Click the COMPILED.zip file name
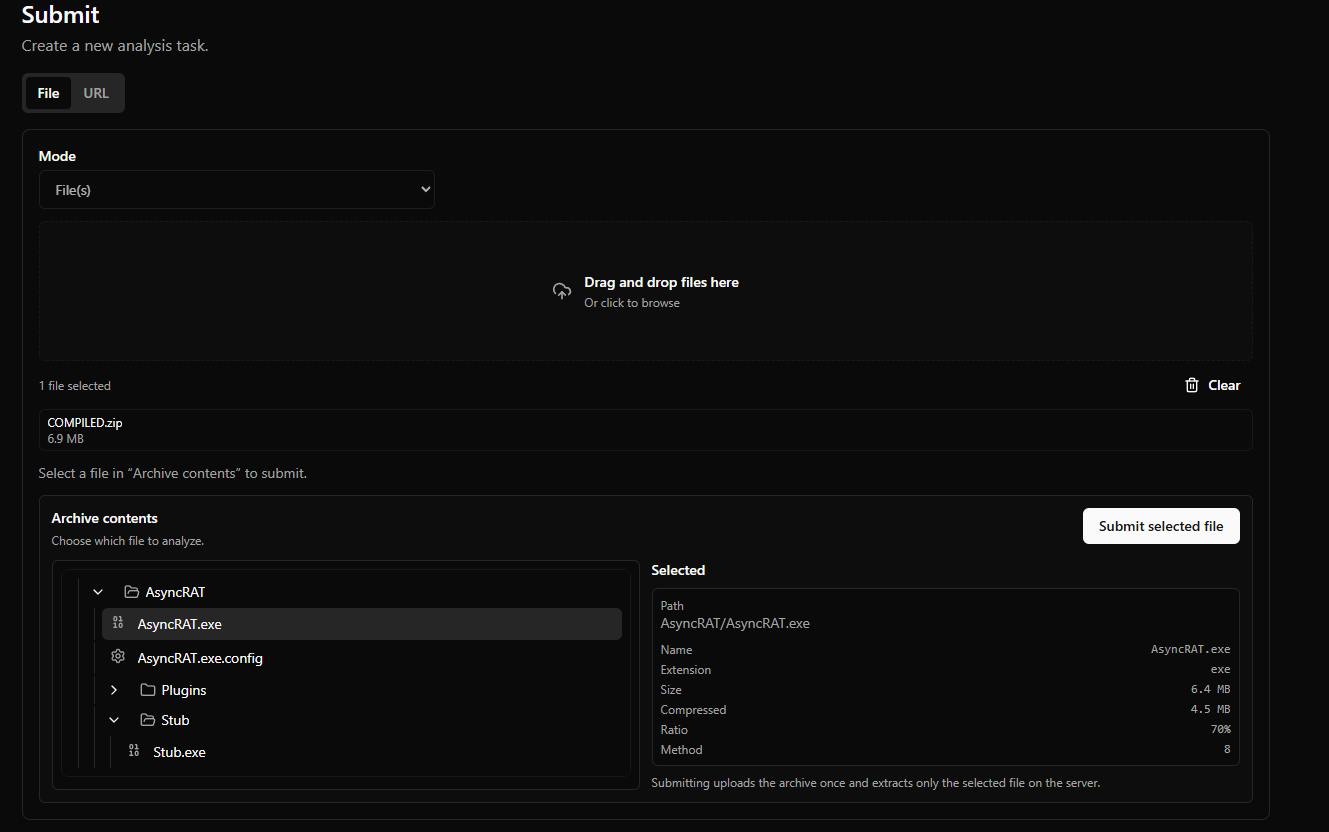The height and width of the screenshot is (832, 1329). 85,423
